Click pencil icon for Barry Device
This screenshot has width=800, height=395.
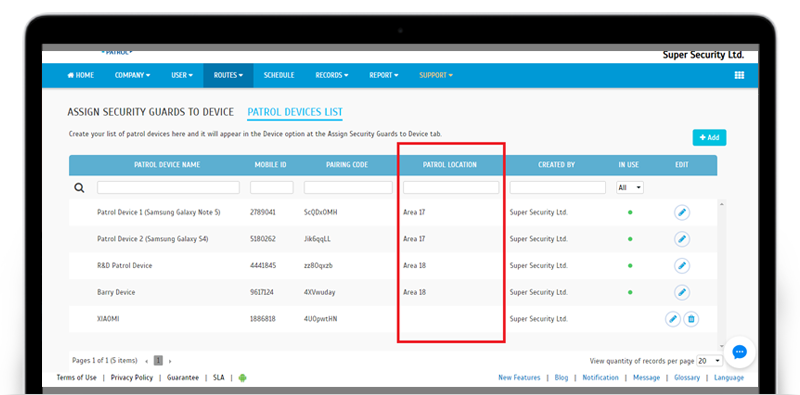click(x=682, y=292)
